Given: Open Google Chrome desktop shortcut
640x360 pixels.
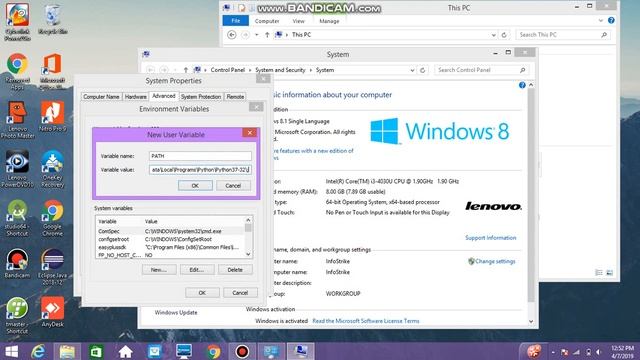Looking at the screenshot, I should pyautogui.click(x=52, y=218).
